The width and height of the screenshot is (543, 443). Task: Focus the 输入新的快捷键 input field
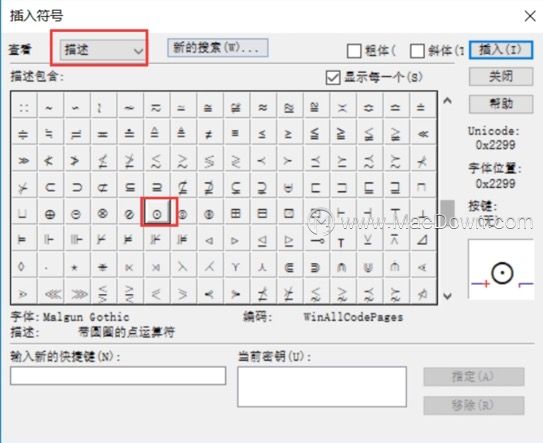coord(118,375)
